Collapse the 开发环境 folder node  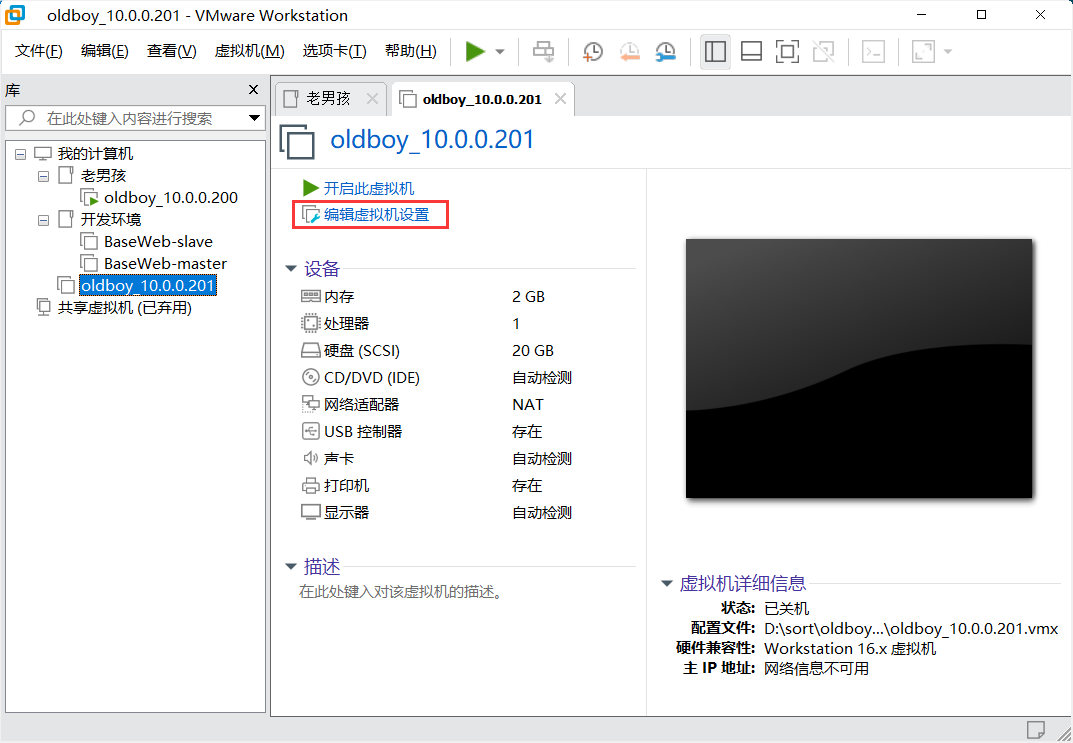click(x=43, y=220)
